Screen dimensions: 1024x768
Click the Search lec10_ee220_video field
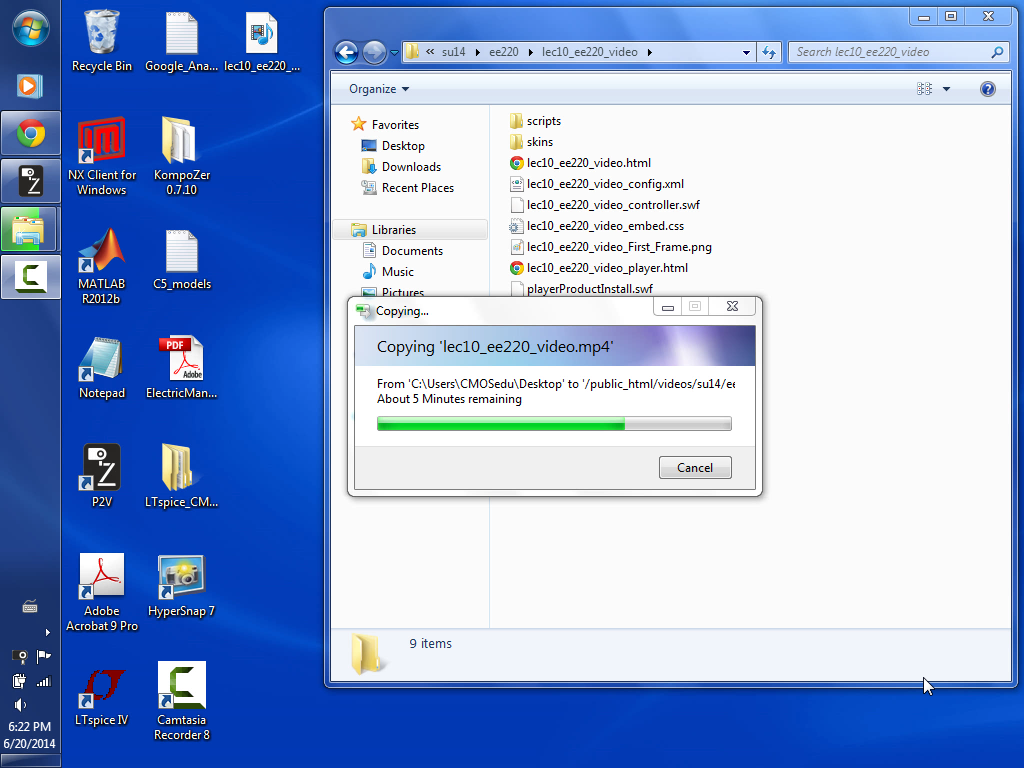(x=890, y=52)
